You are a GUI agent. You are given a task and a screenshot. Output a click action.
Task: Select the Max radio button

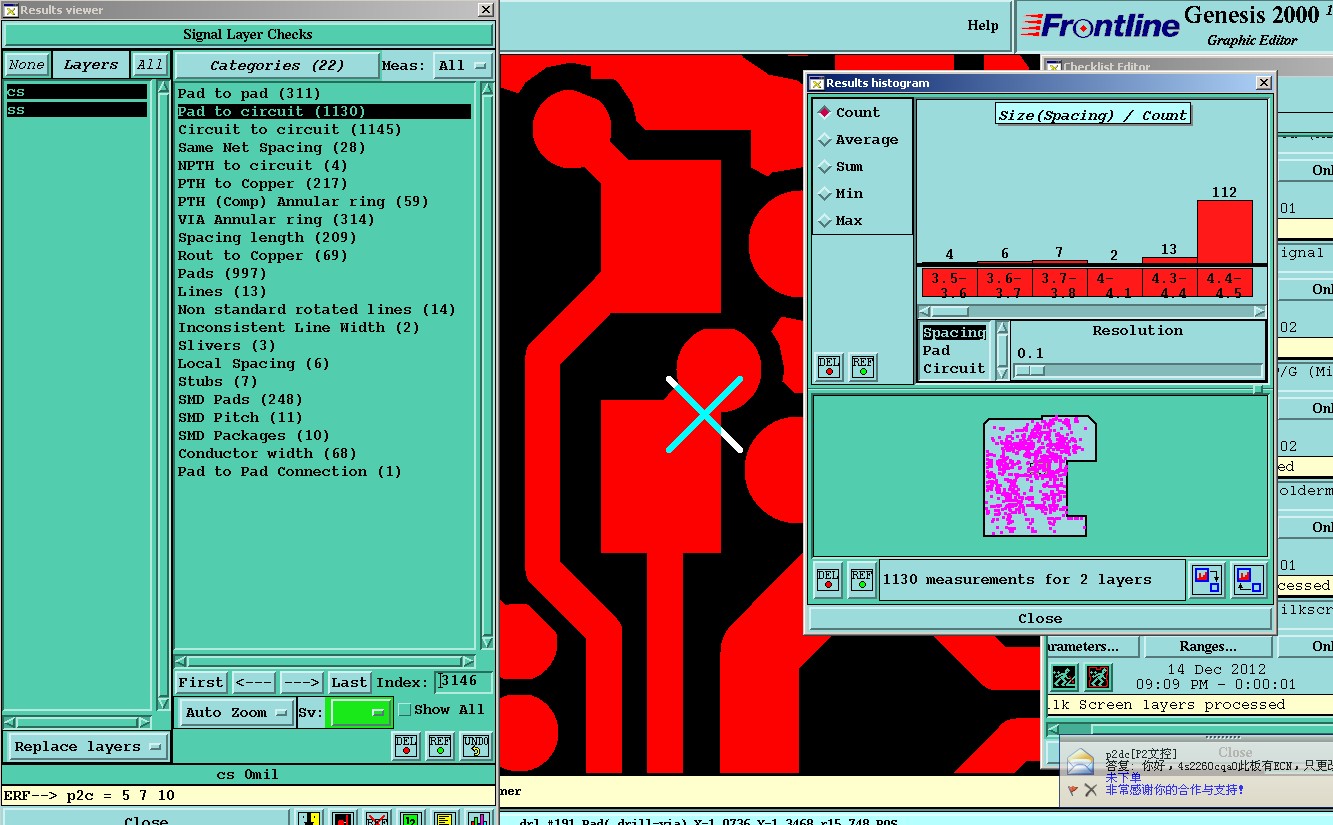[x=824, y=221]
